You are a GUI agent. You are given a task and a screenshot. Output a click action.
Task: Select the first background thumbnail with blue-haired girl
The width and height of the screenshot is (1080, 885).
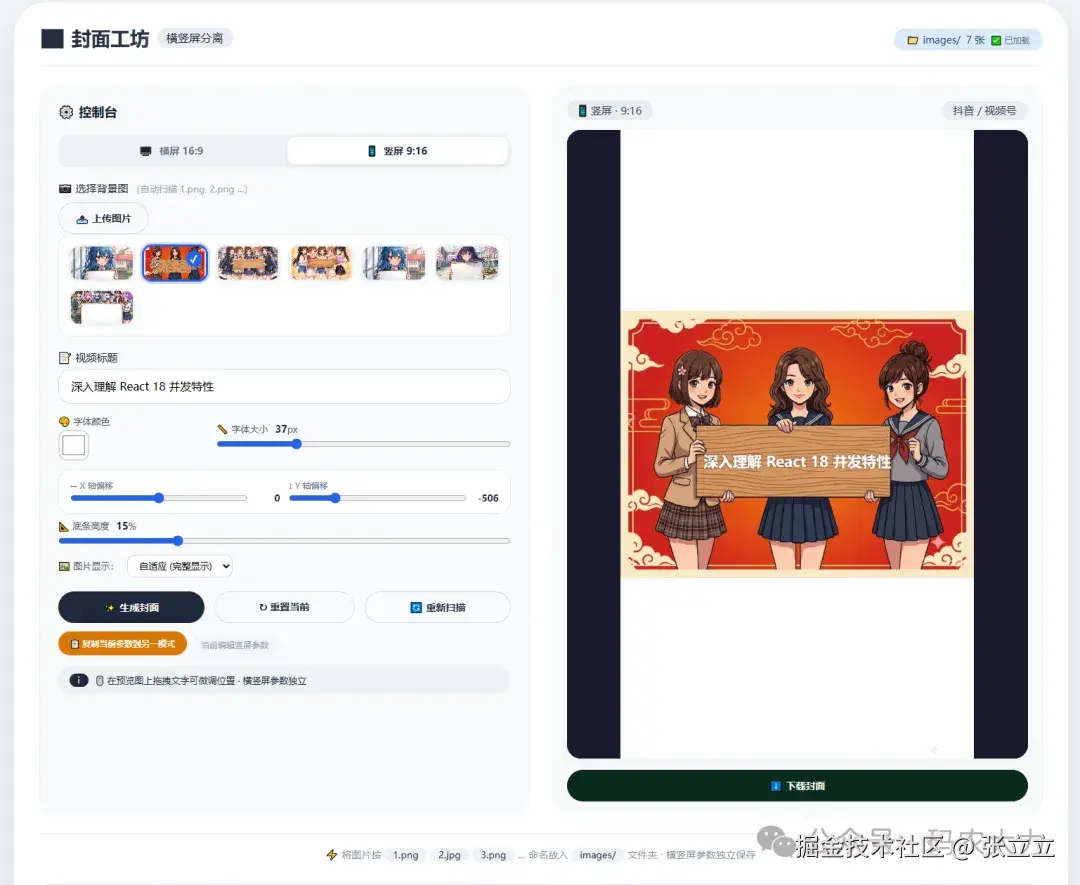click(102, 263)
